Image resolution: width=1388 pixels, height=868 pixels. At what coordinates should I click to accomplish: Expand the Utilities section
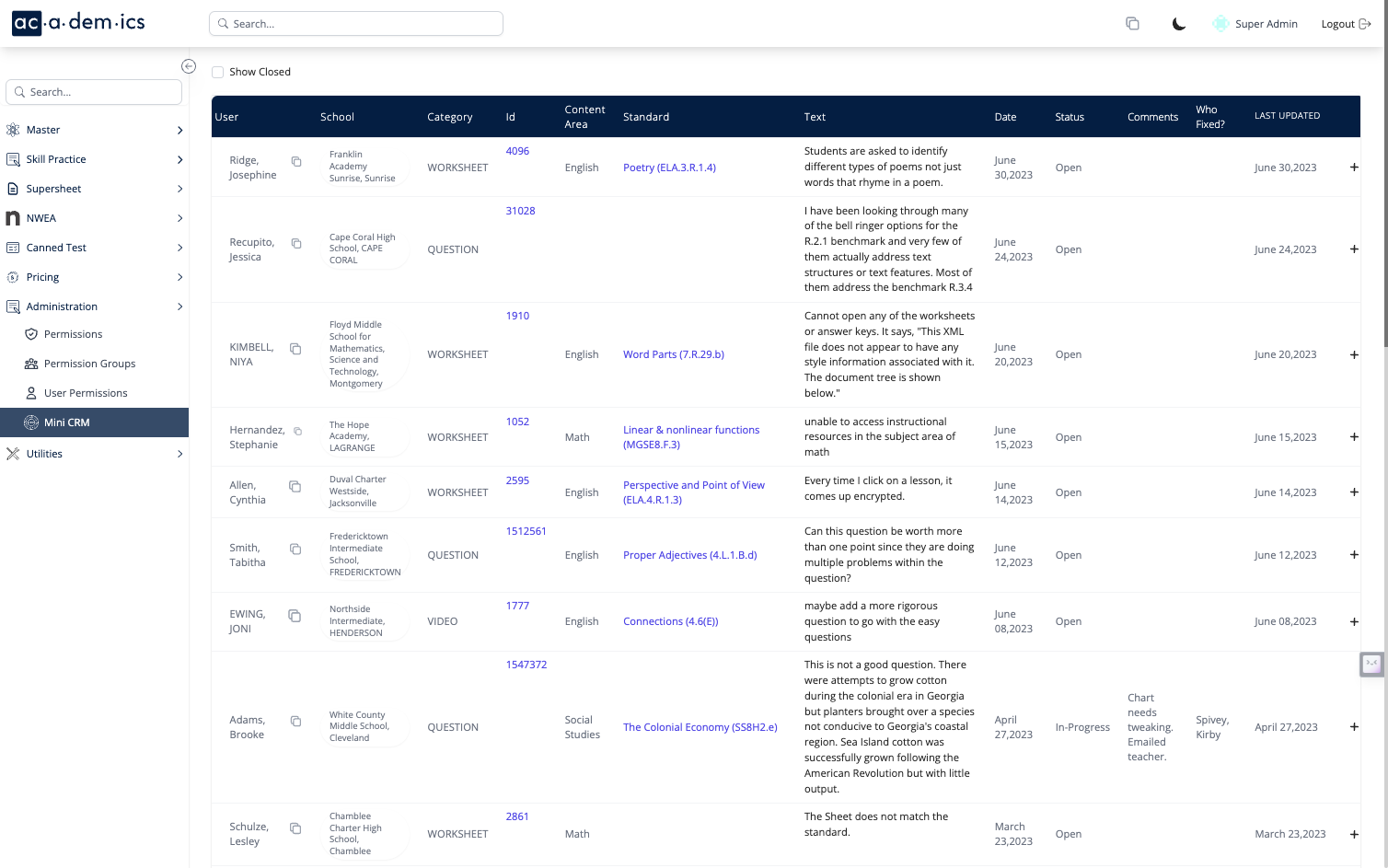(x=95, y=454)
